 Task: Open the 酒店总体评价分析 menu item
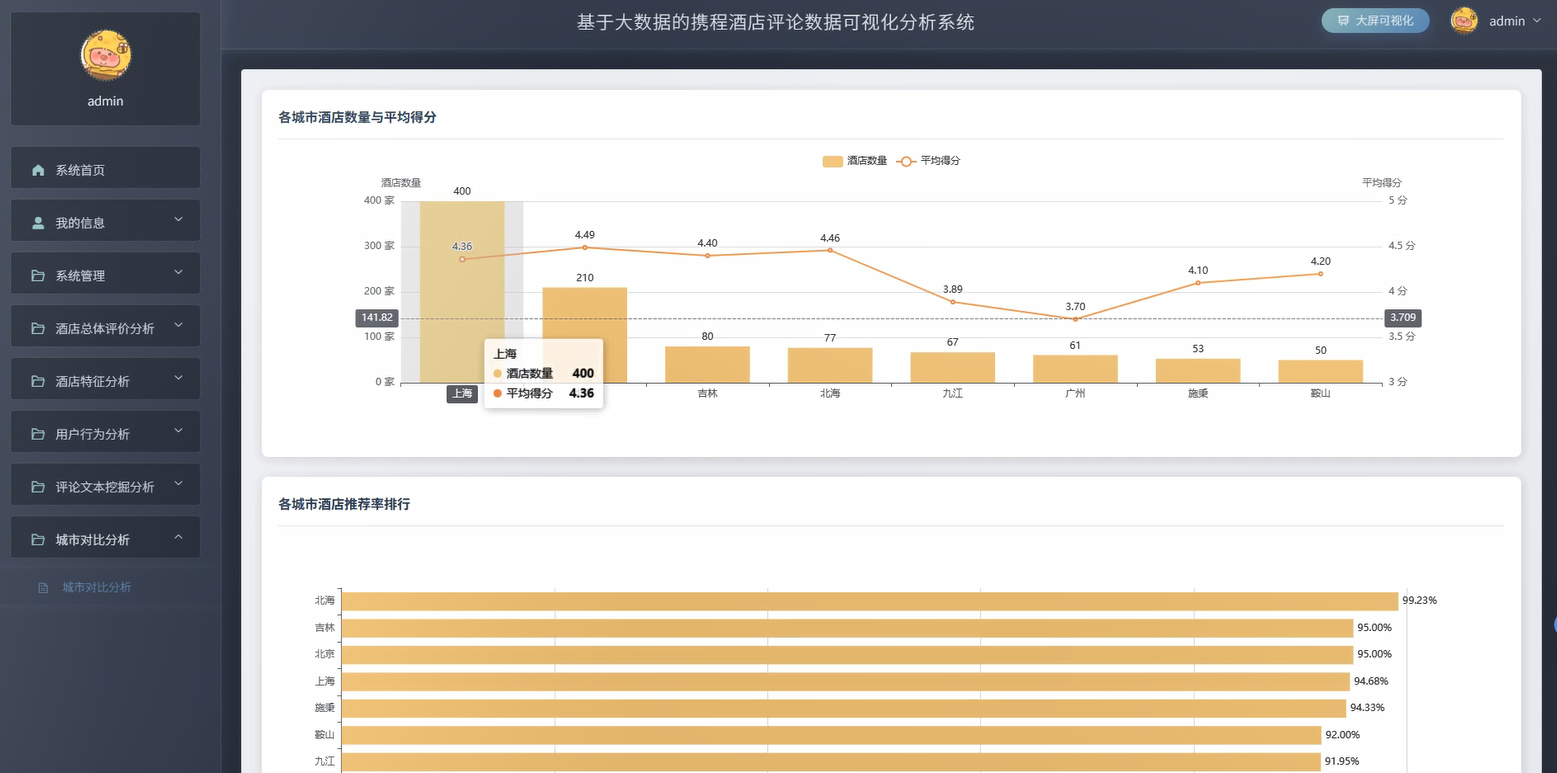coord(105,326)
